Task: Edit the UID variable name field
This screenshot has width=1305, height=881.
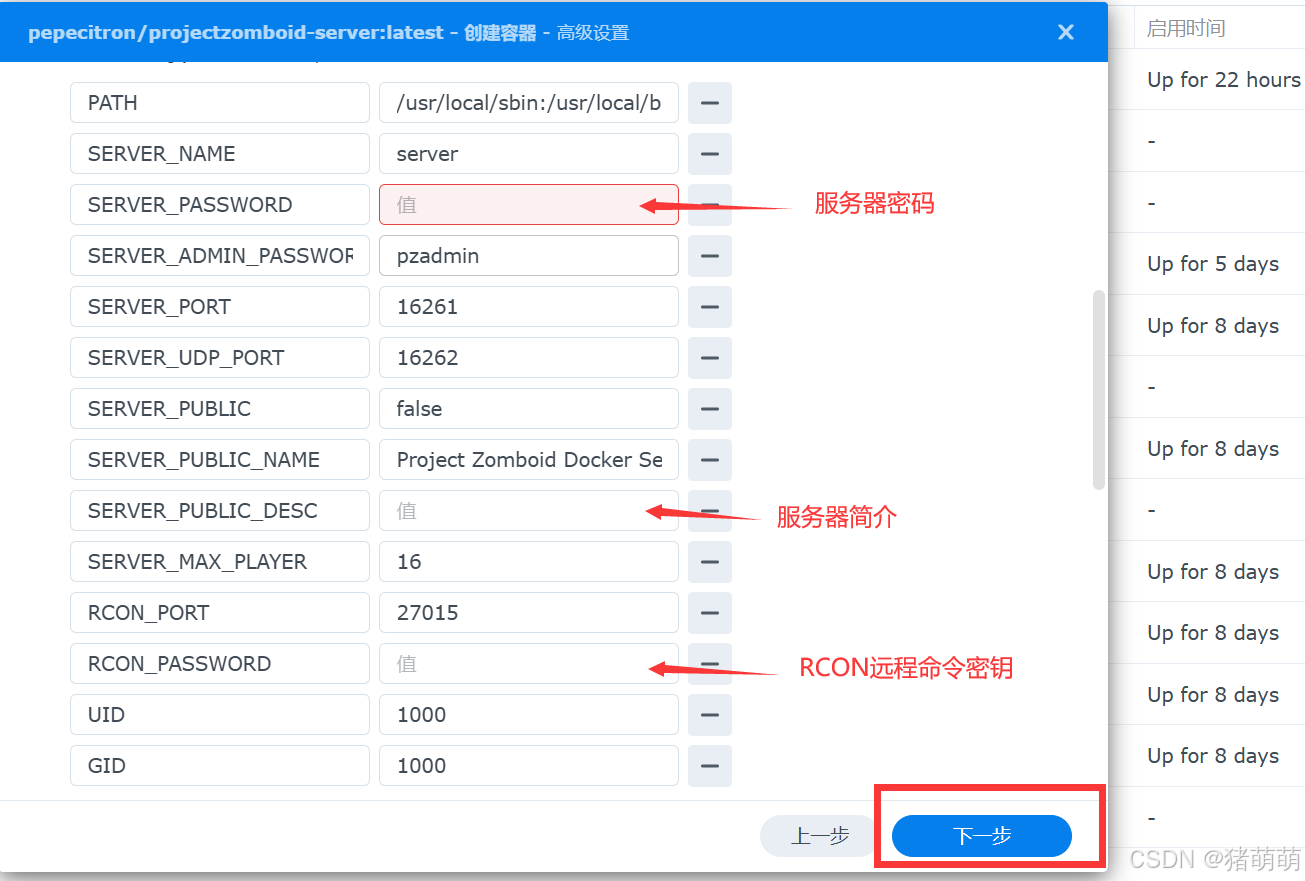Action: [220, 715]
